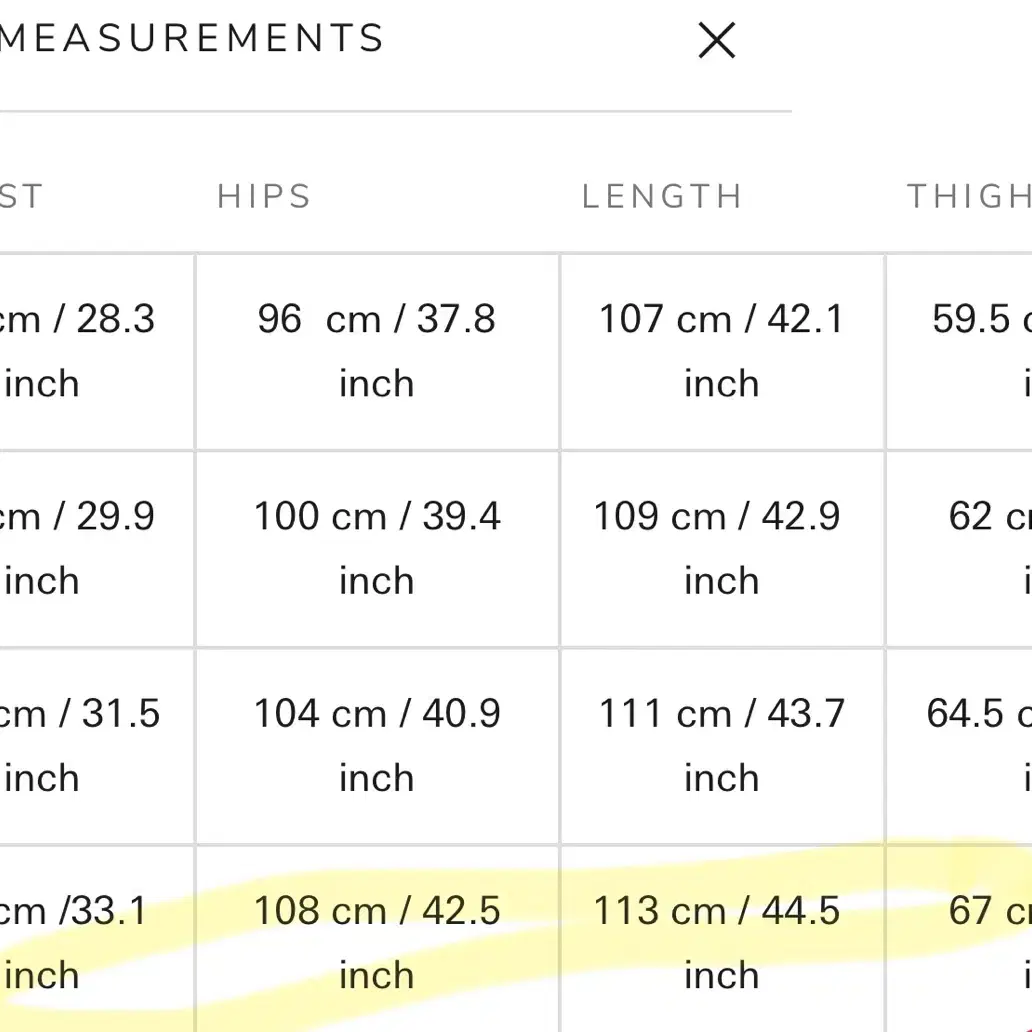Click the THIGH column header
The height and width of the screenshot is (1032, 1032).
(969, 196)
